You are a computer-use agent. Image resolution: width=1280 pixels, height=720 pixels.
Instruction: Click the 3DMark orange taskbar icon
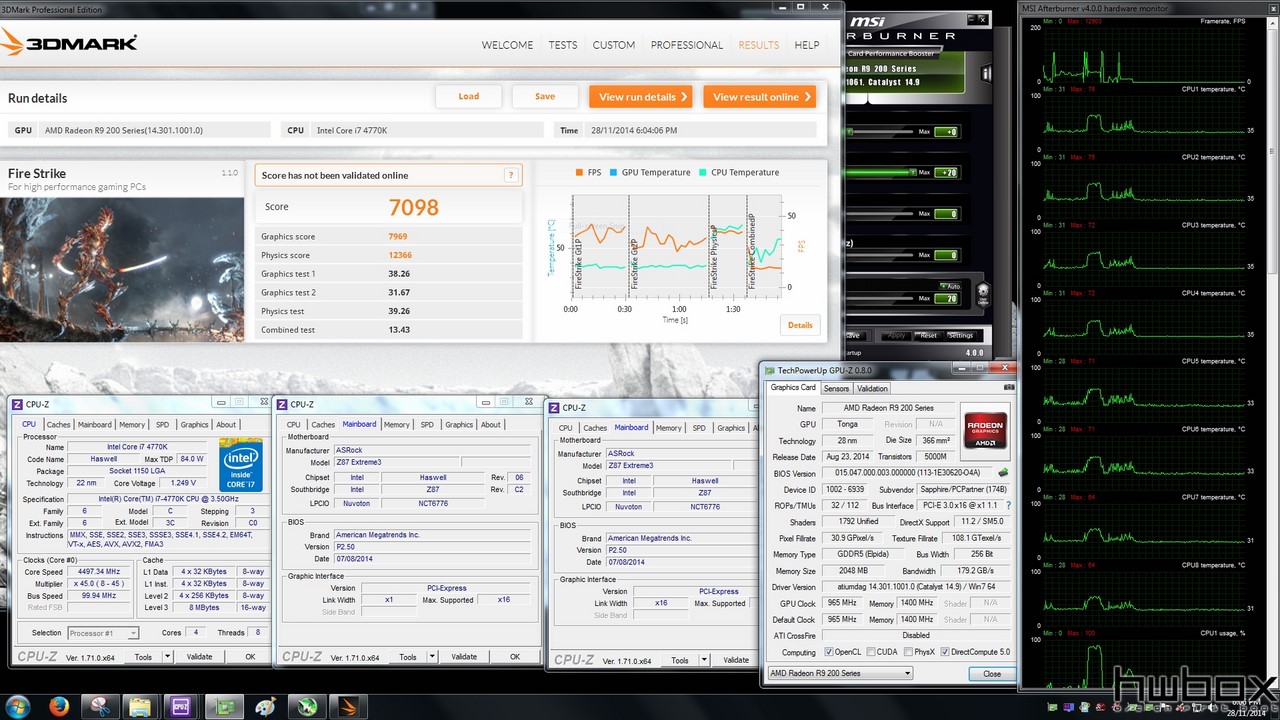(348, 707)
